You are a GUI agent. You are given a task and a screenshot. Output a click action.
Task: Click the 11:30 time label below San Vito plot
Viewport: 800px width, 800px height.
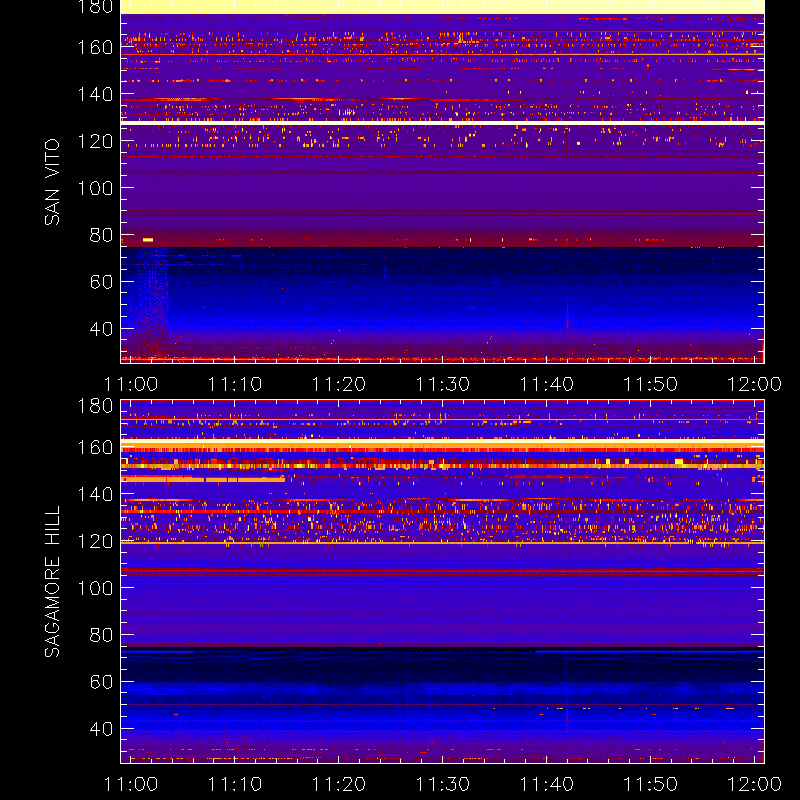pos(443,384)
